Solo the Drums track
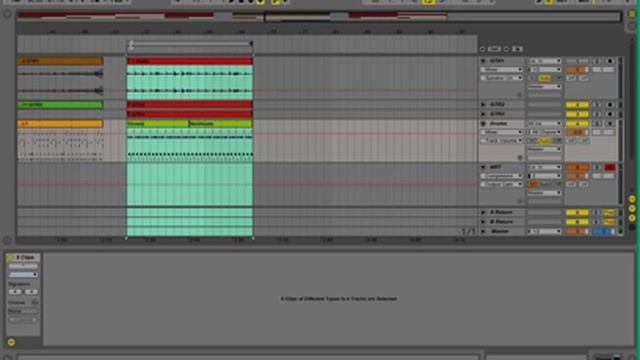 click(597, 123)
